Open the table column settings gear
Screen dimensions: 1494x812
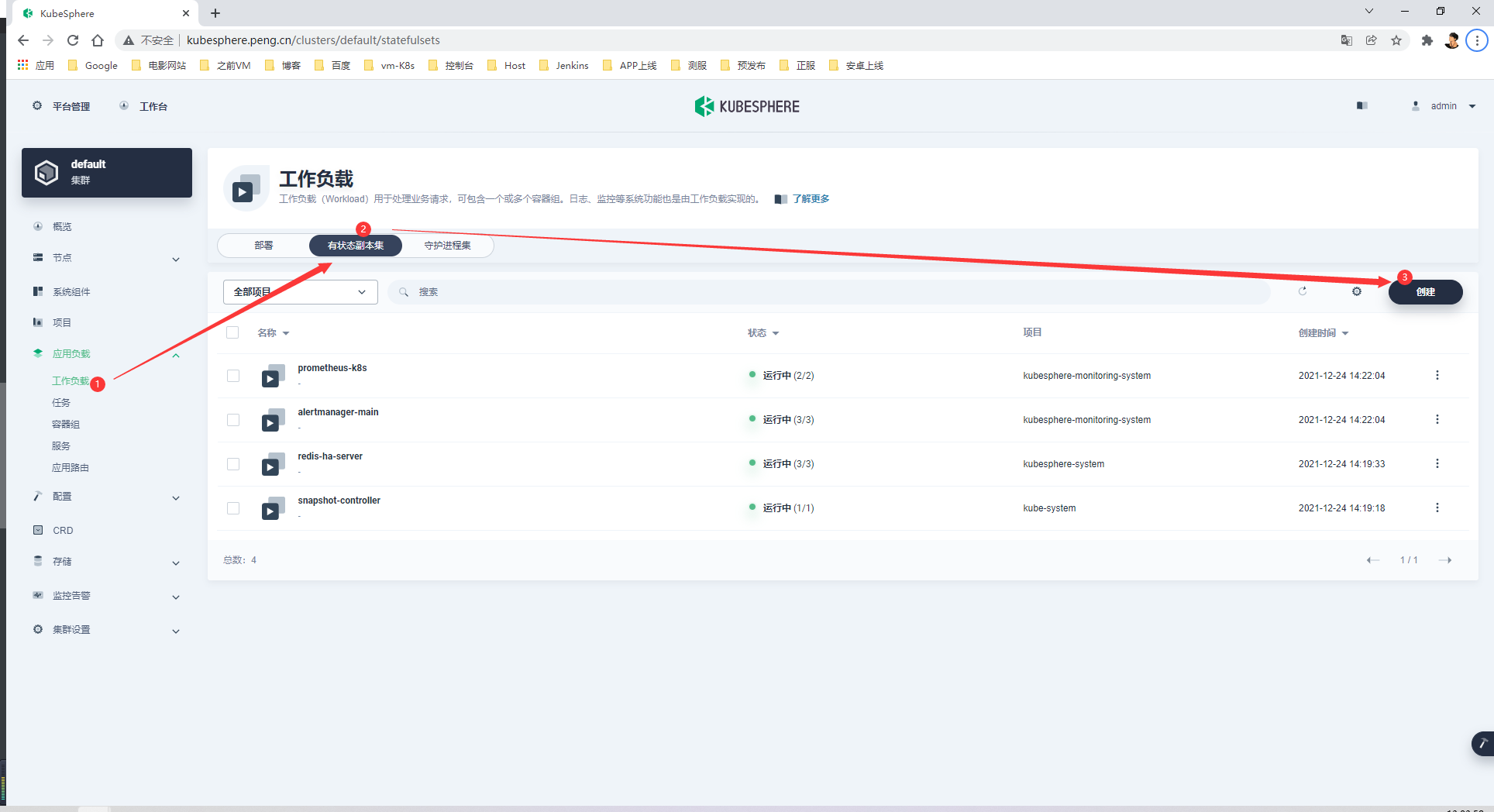pyautogui.click(x=1357, y=291)
